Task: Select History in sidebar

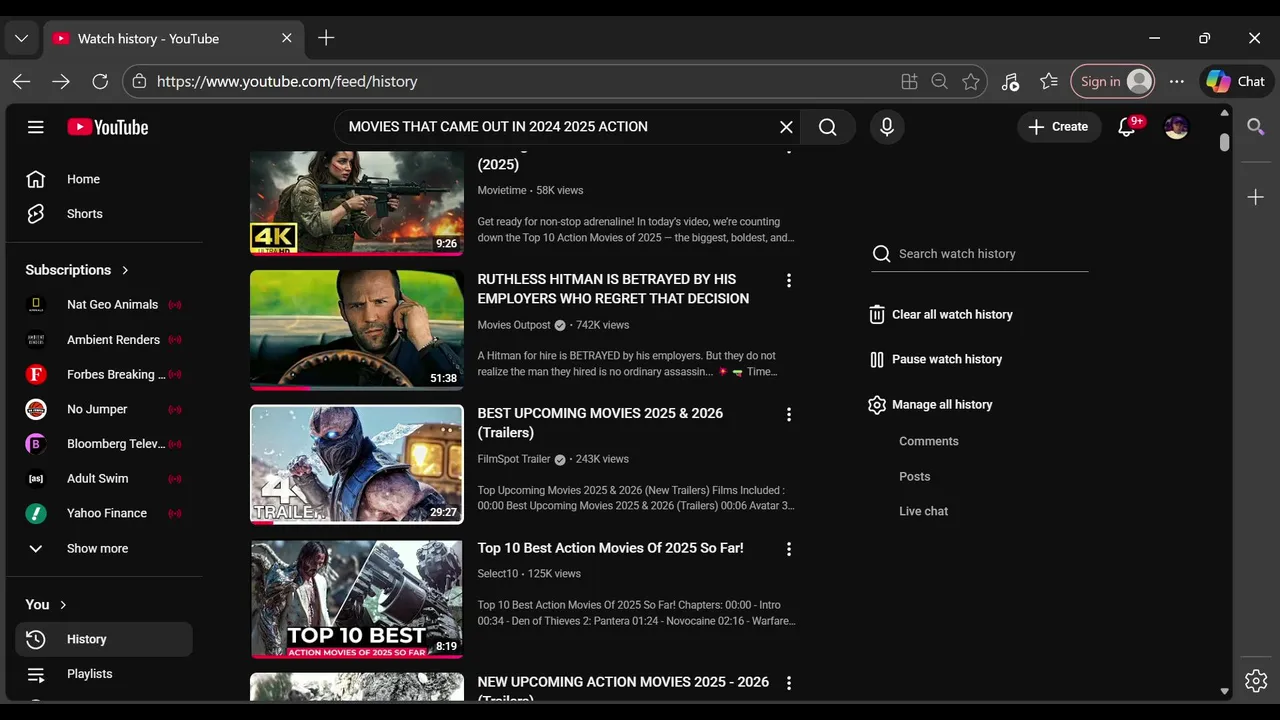Action: 104,639
